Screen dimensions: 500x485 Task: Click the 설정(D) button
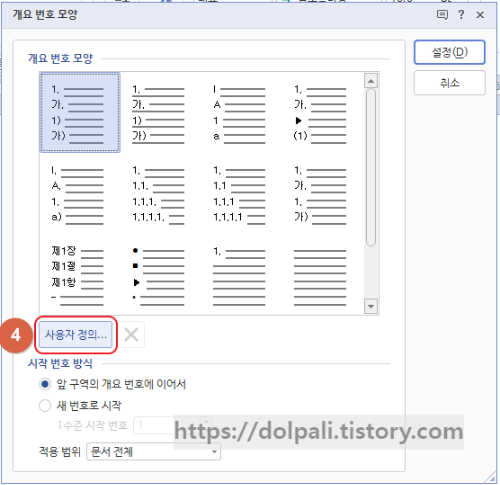[449, 52]
